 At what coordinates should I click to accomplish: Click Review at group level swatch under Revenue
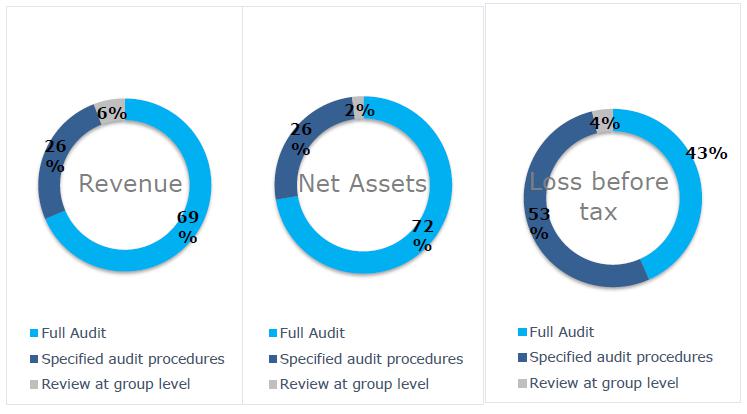point(34,385)
